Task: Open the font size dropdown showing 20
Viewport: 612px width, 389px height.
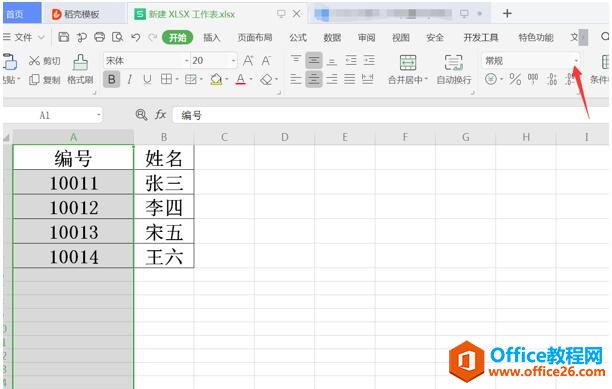Action: [x=233, y=60]
